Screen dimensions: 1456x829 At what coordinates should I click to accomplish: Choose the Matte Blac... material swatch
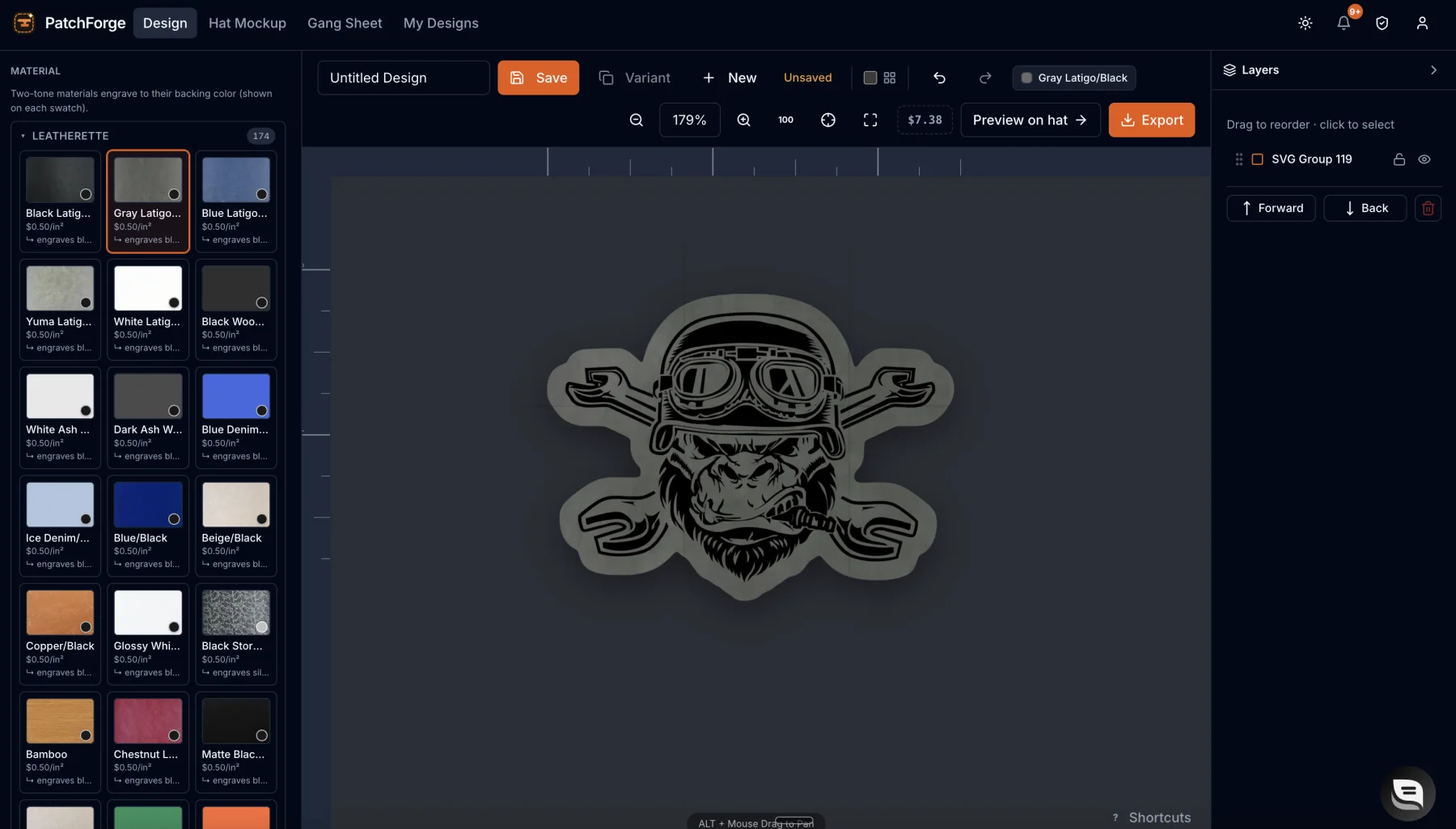point(236,742)
